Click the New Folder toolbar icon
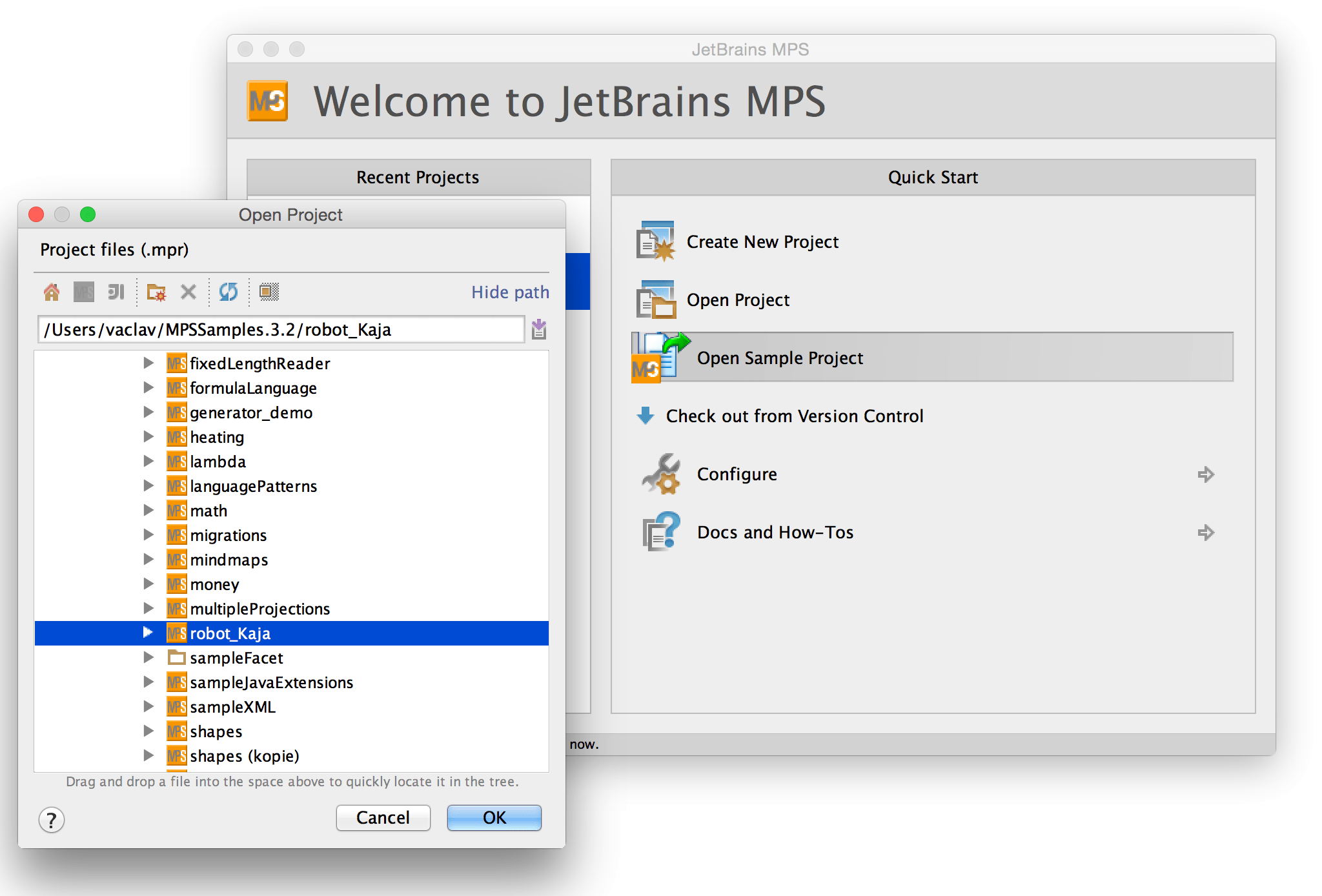This screenshot has height=896, width=1322. click(x=156, y=292)
